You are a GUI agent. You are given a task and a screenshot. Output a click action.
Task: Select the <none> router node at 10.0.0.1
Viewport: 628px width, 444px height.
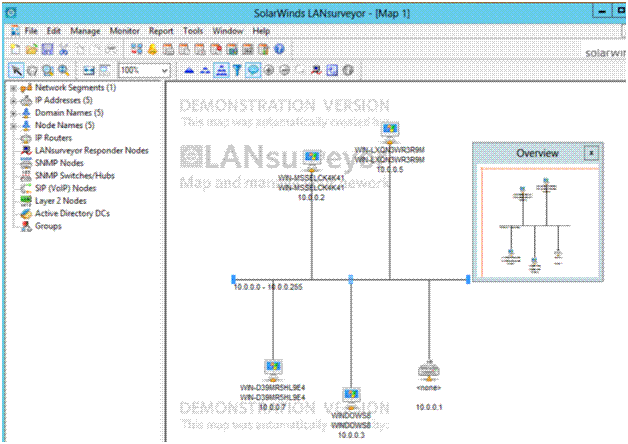pyautogui.click(x=429, y=370)
